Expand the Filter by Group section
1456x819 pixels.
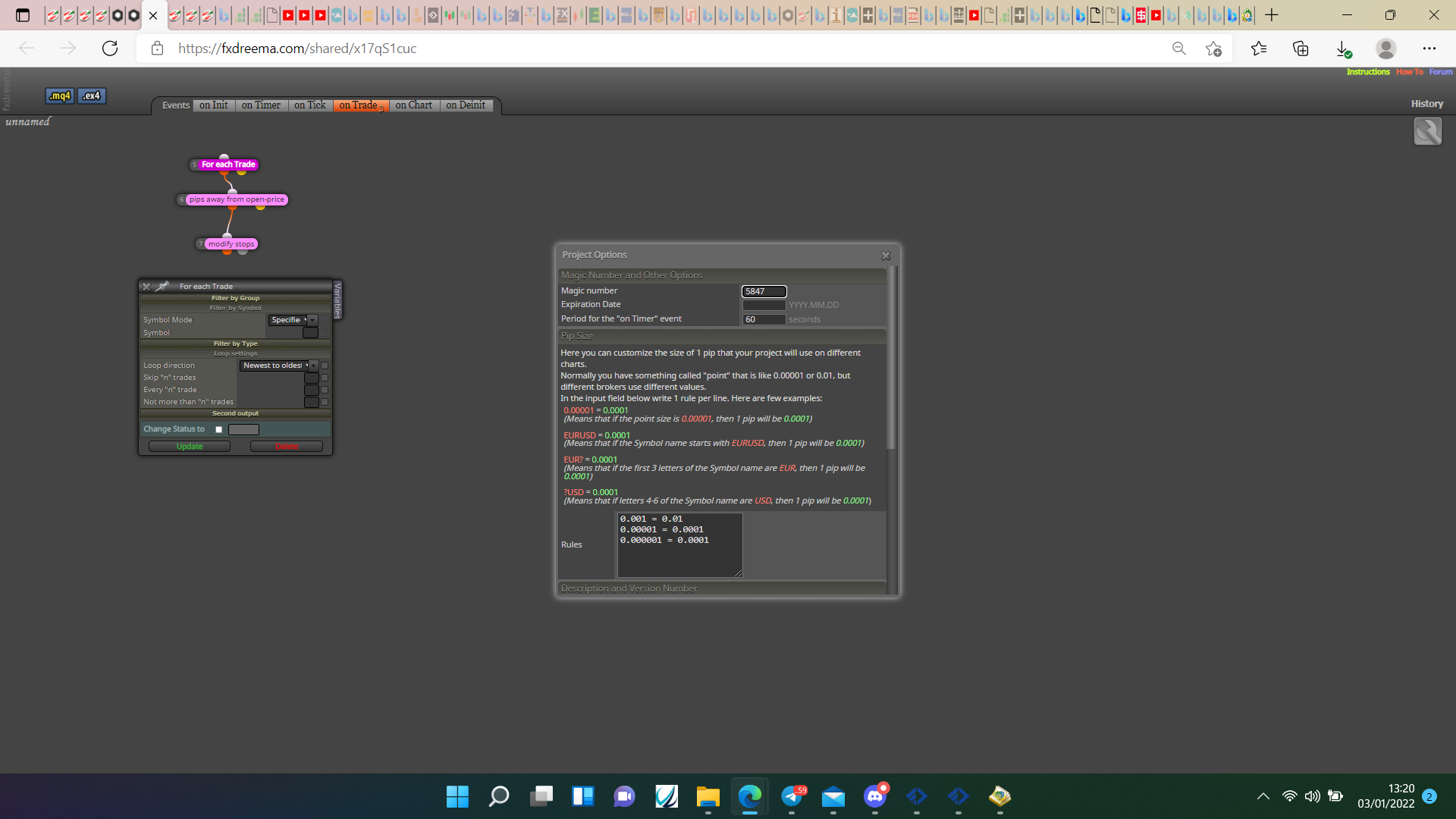pyautogui.click(x=235, y=298)
